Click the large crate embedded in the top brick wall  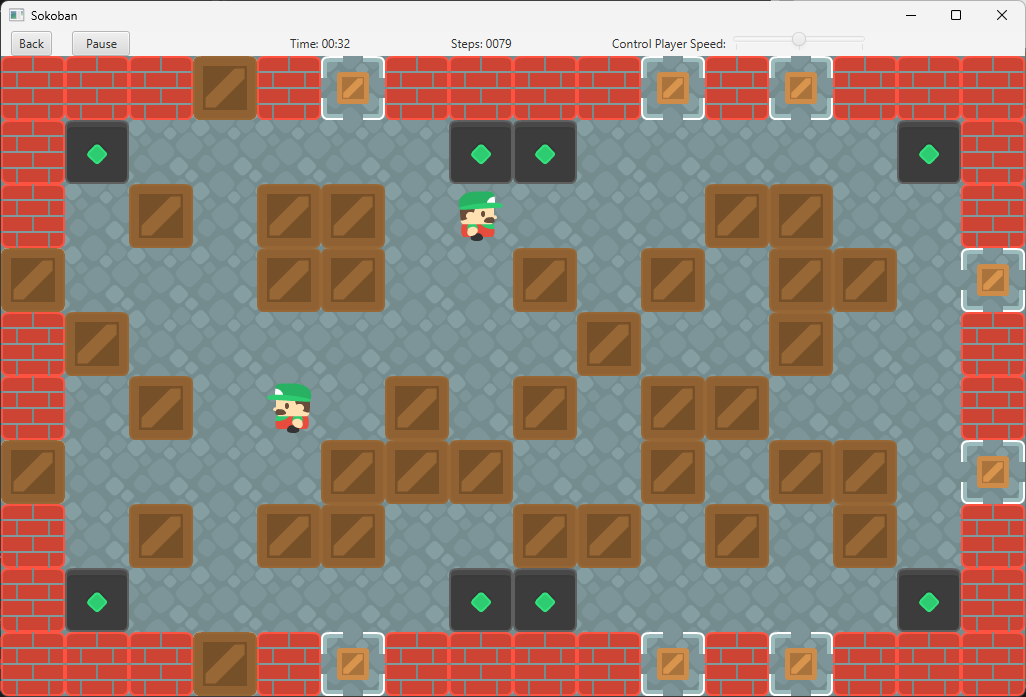pyautogui.click(x=225, y=88)
